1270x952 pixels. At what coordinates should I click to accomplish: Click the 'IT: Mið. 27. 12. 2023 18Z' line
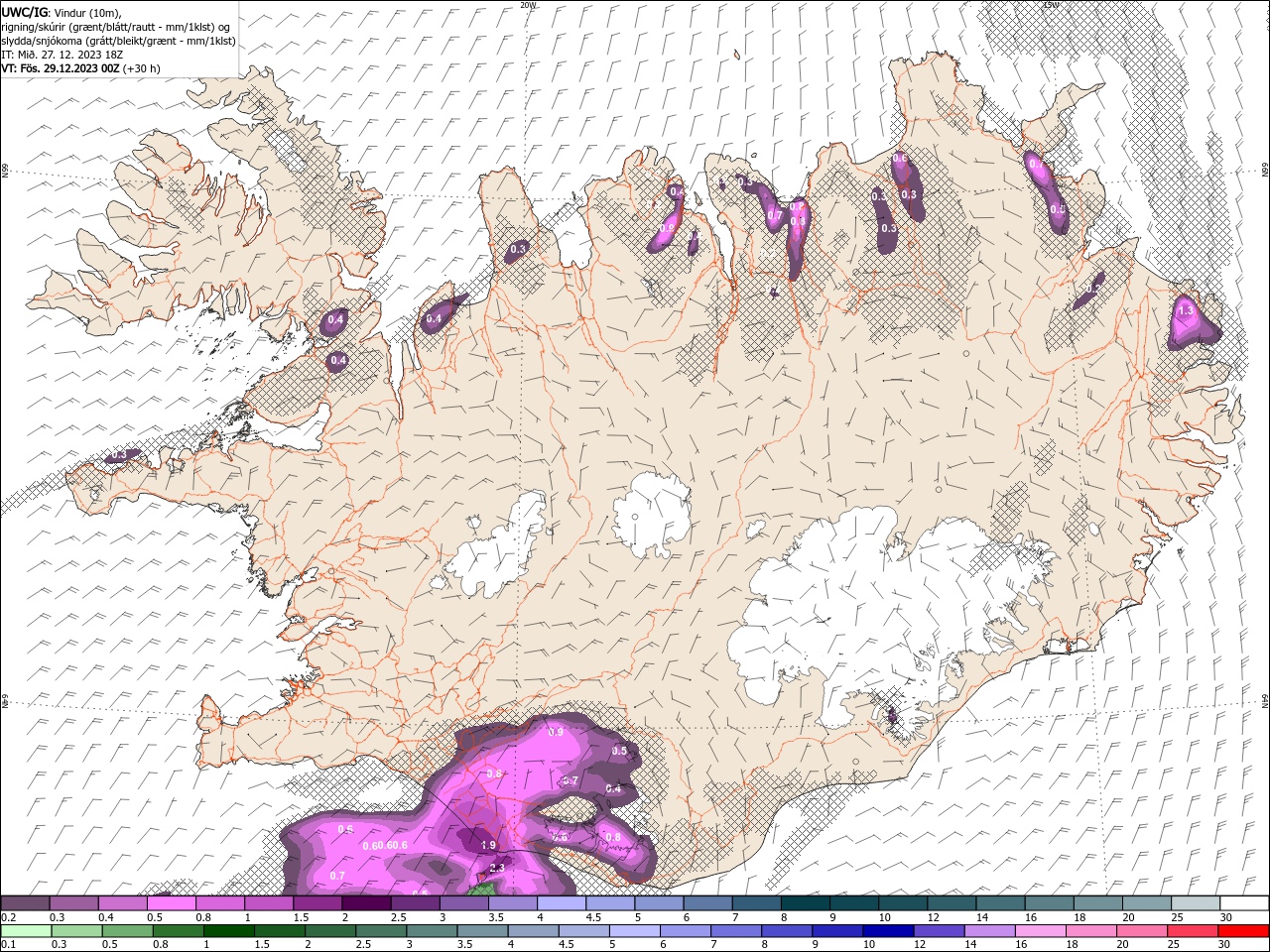[64, 55]
